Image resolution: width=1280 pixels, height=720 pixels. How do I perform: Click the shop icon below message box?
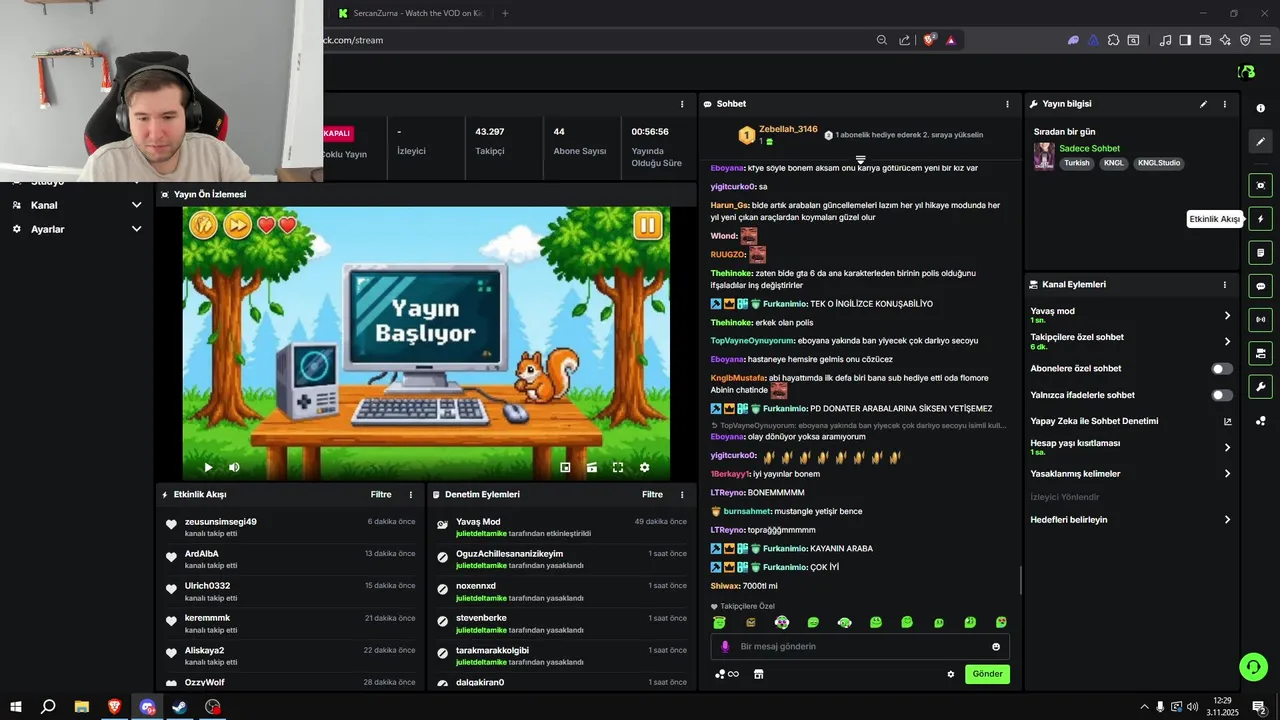pos(758,674)
